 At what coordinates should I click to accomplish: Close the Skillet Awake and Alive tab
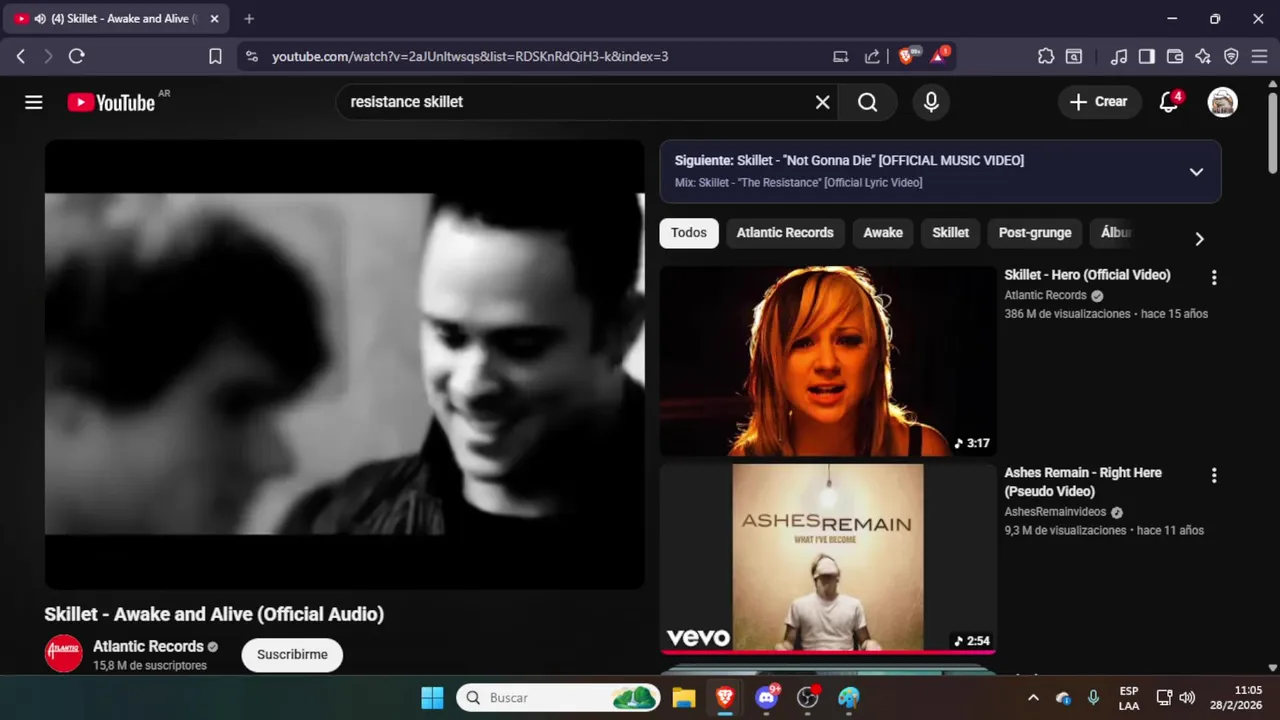click(214, 19)
